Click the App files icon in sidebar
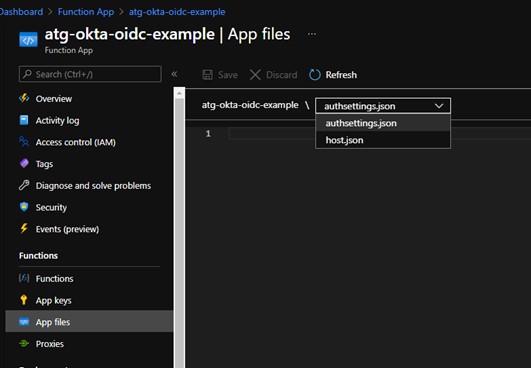 (24, 322)
